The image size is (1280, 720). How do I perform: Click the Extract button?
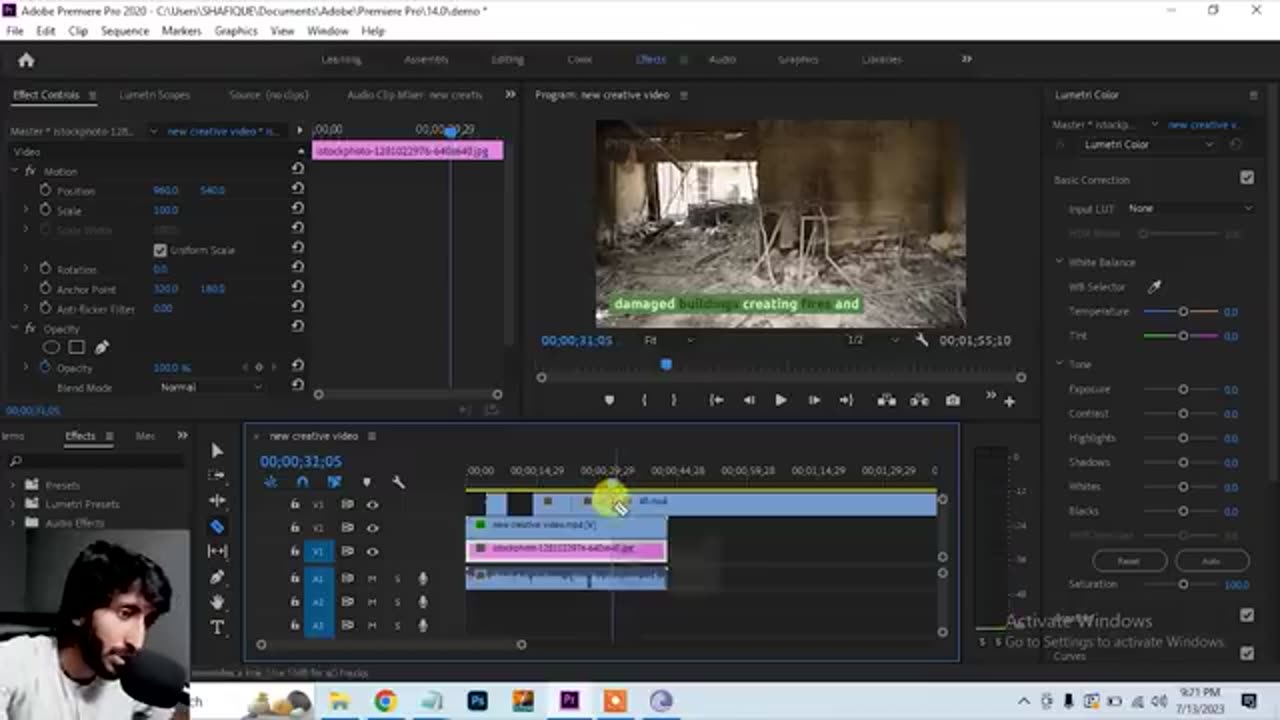(x=919, y=400)
